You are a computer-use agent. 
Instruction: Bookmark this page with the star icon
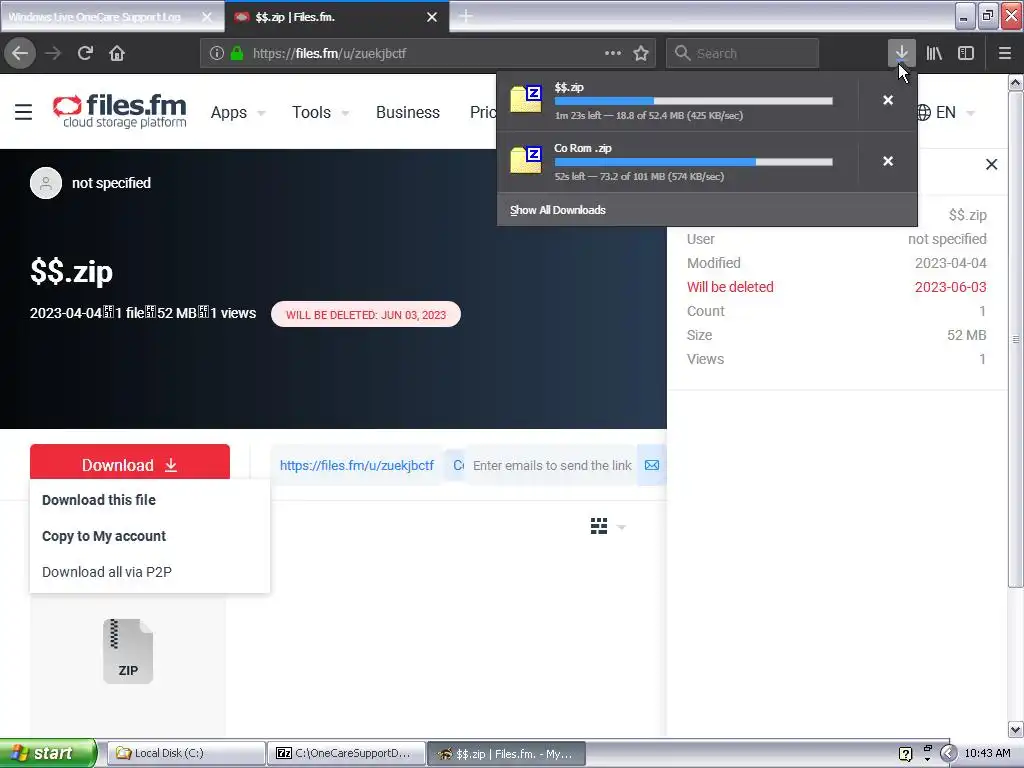[641, 53]
